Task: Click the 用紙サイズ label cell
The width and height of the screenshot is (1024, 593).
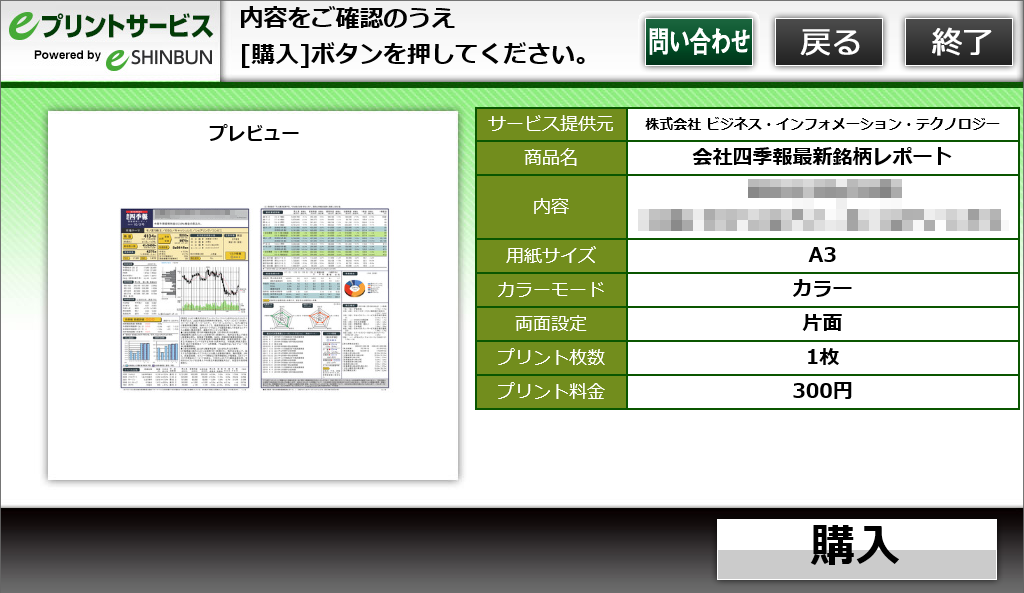Action: 551,255
